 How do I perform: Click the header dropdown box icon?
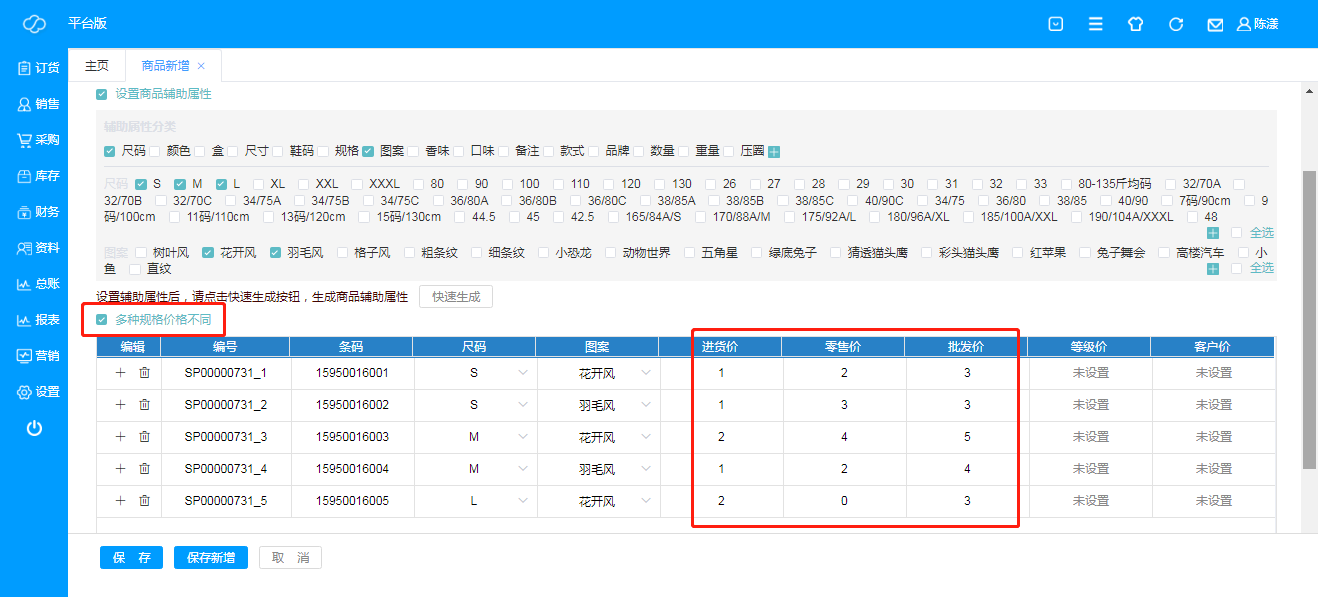[x=1056, y=24]
